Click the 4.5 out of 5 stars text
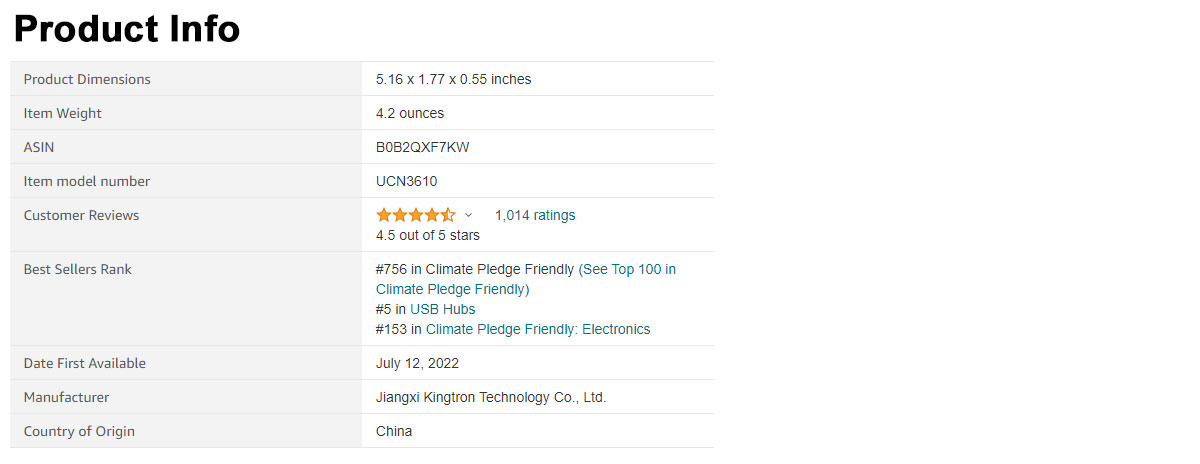The width and height of the screenshot is (1200, 464). coord(428,235)
